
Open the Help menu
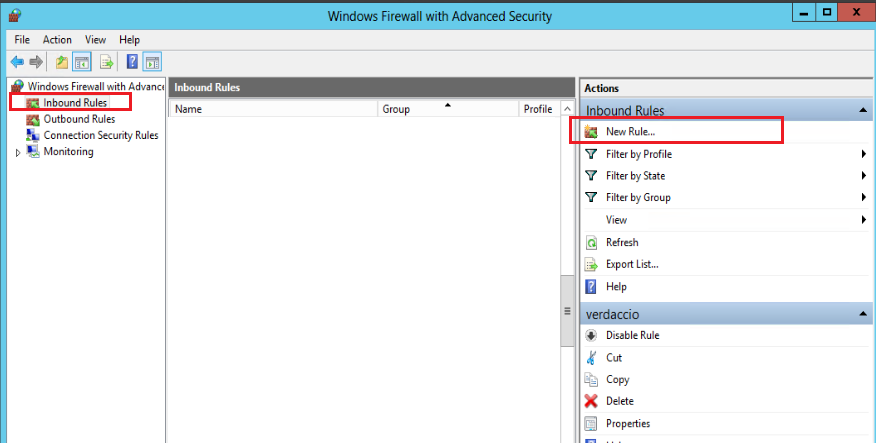pyautogui.click(x=129, y=40)
